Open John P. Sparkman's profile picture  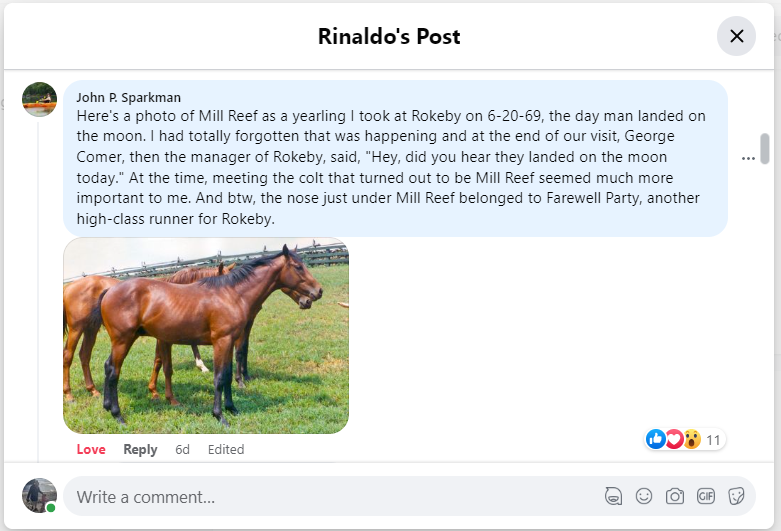(x=39, y=99)
